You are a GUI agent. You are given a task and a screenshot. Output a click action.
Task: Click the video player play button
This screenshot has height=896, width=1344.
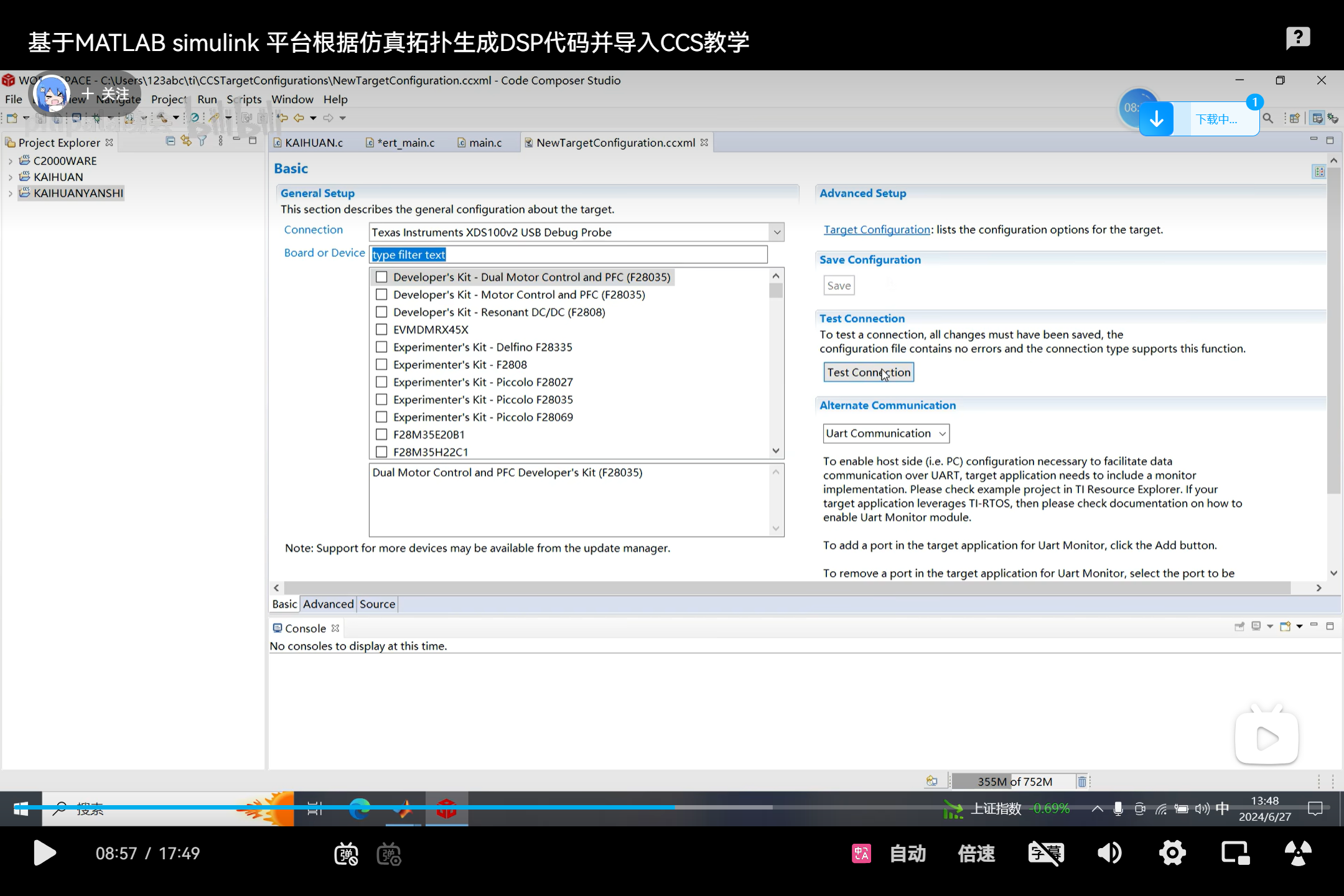tap(45, 853)
